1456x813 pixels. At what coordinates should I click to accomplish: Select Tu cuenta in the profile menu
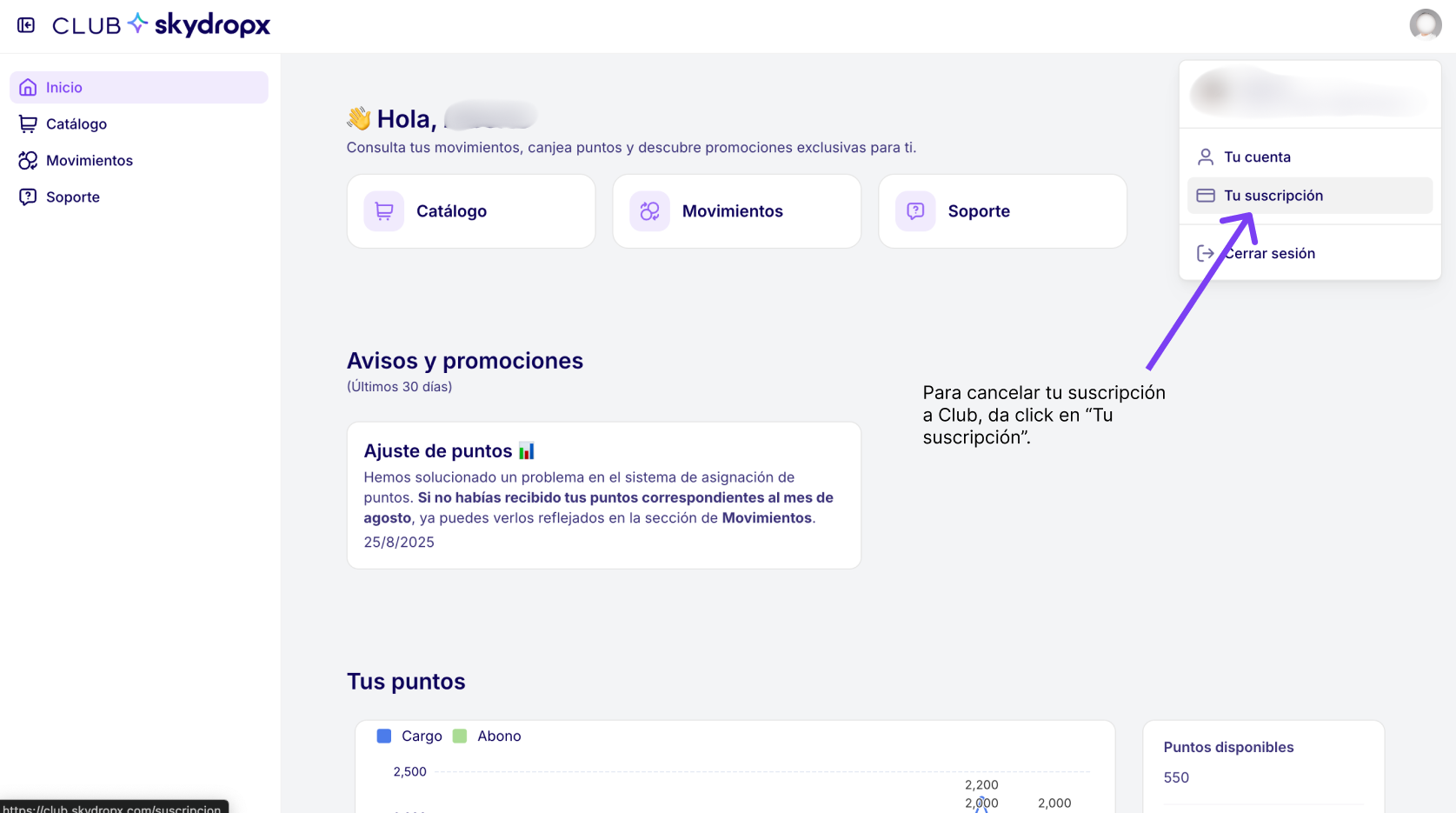(x=1310, y=157)
